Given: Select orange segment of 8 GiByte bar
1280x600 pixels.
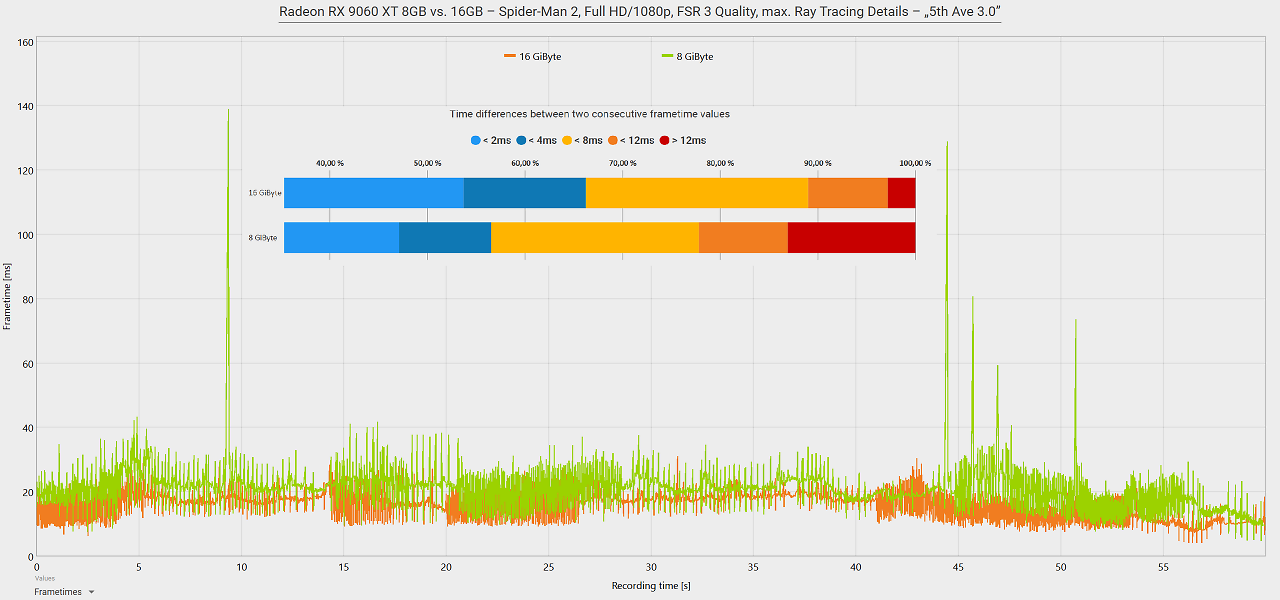Looking at the screenshot, I should click(x=743, y=237).
